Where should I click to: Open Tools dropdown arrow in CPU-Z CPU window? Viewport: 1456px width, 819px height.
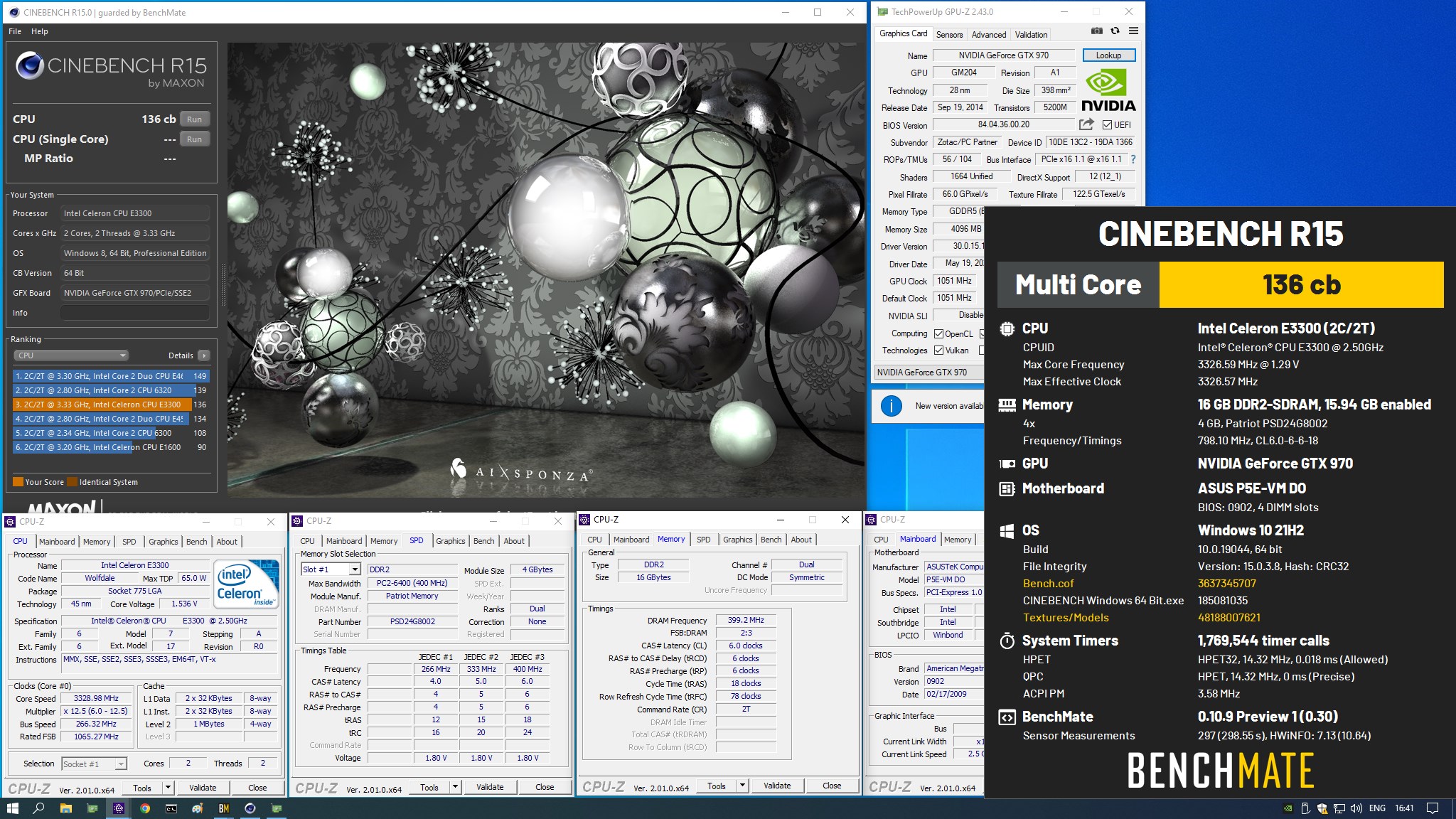coord(168,788)
